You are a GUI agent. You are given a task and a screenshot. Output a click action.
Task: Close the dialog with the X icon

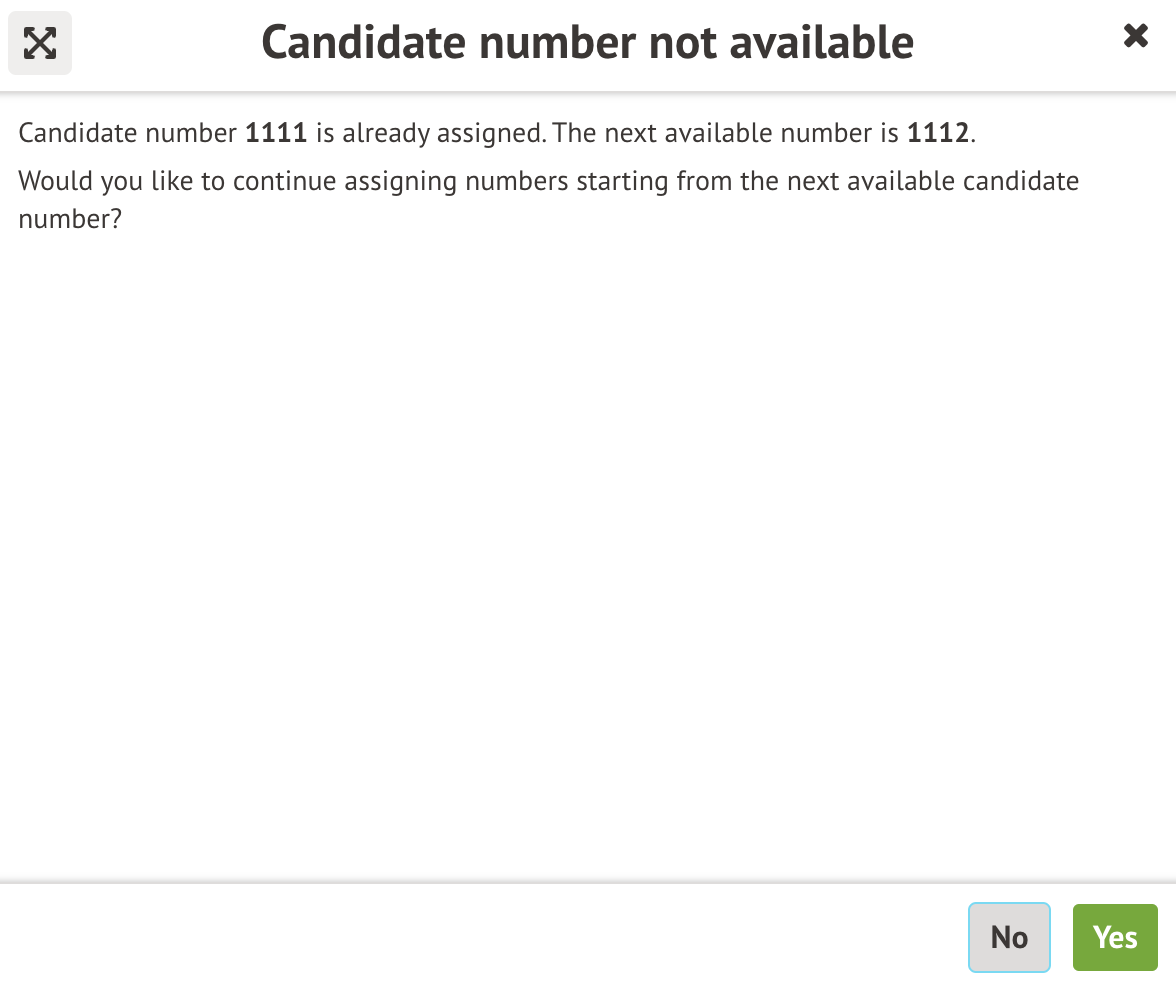click(1135, 37)
